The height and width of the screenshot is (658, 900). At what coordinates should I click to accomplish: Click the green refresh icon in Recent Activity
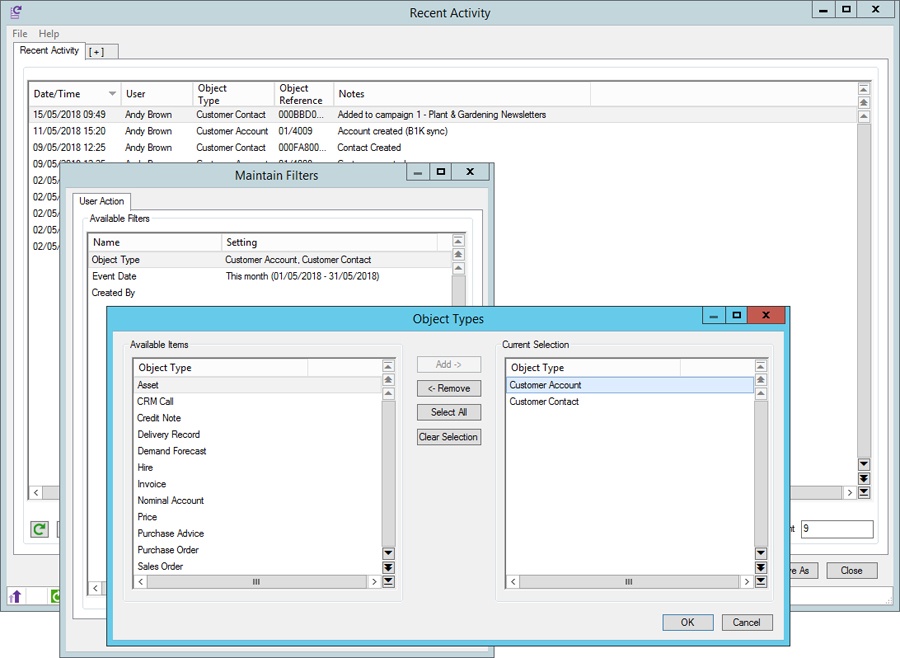point(40,529)
